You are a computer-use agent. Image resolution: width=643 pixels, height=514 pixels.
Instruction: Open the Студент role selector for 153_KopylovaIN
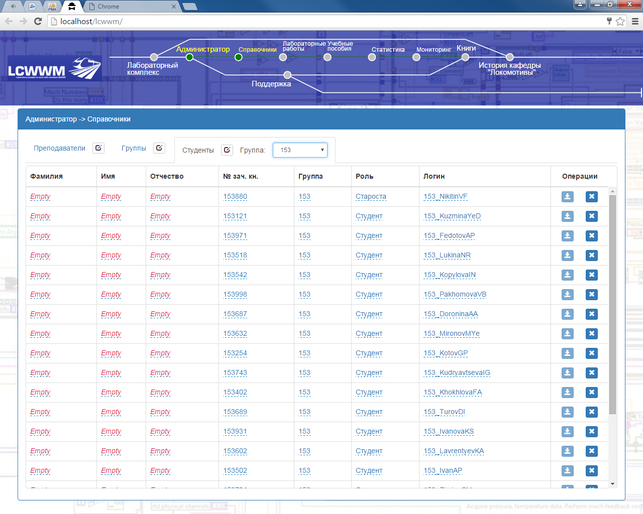point(369,275)
